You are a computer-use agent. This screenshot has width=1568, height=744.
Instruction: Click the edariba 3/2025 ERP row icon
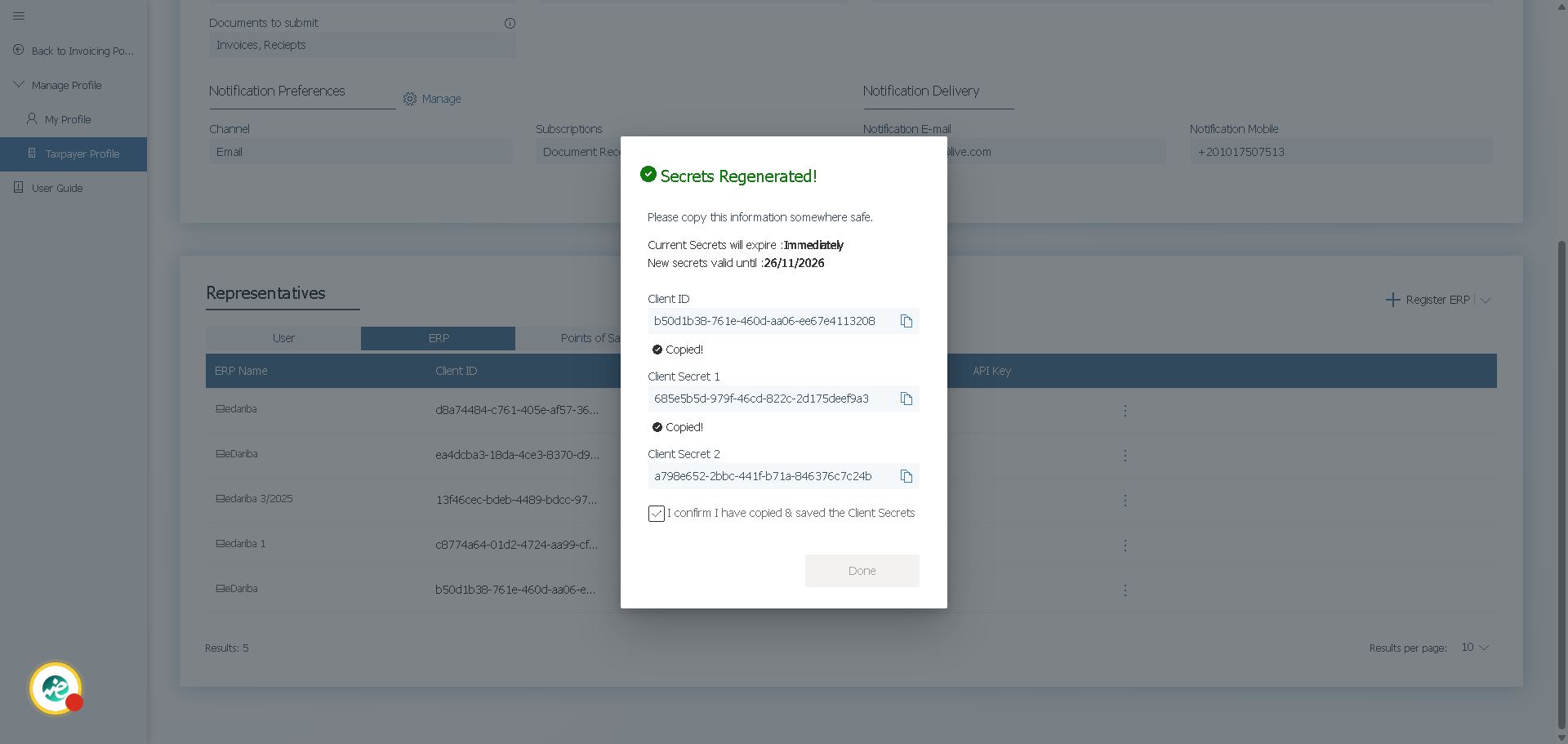point(220,498)
